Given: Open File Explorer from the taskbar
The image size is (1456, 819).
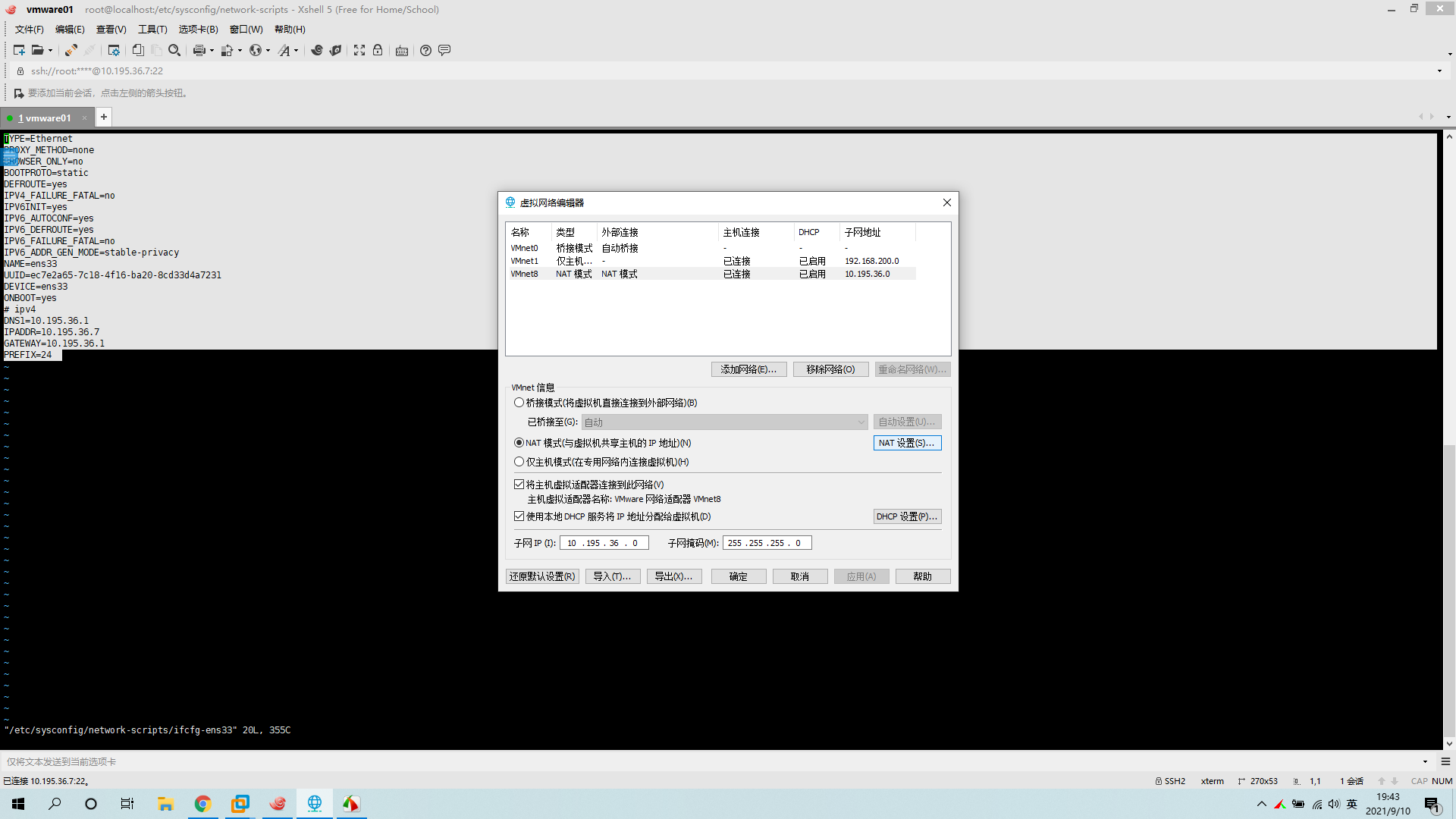Looking at the screenshot, I should click(x=165, y=804).
